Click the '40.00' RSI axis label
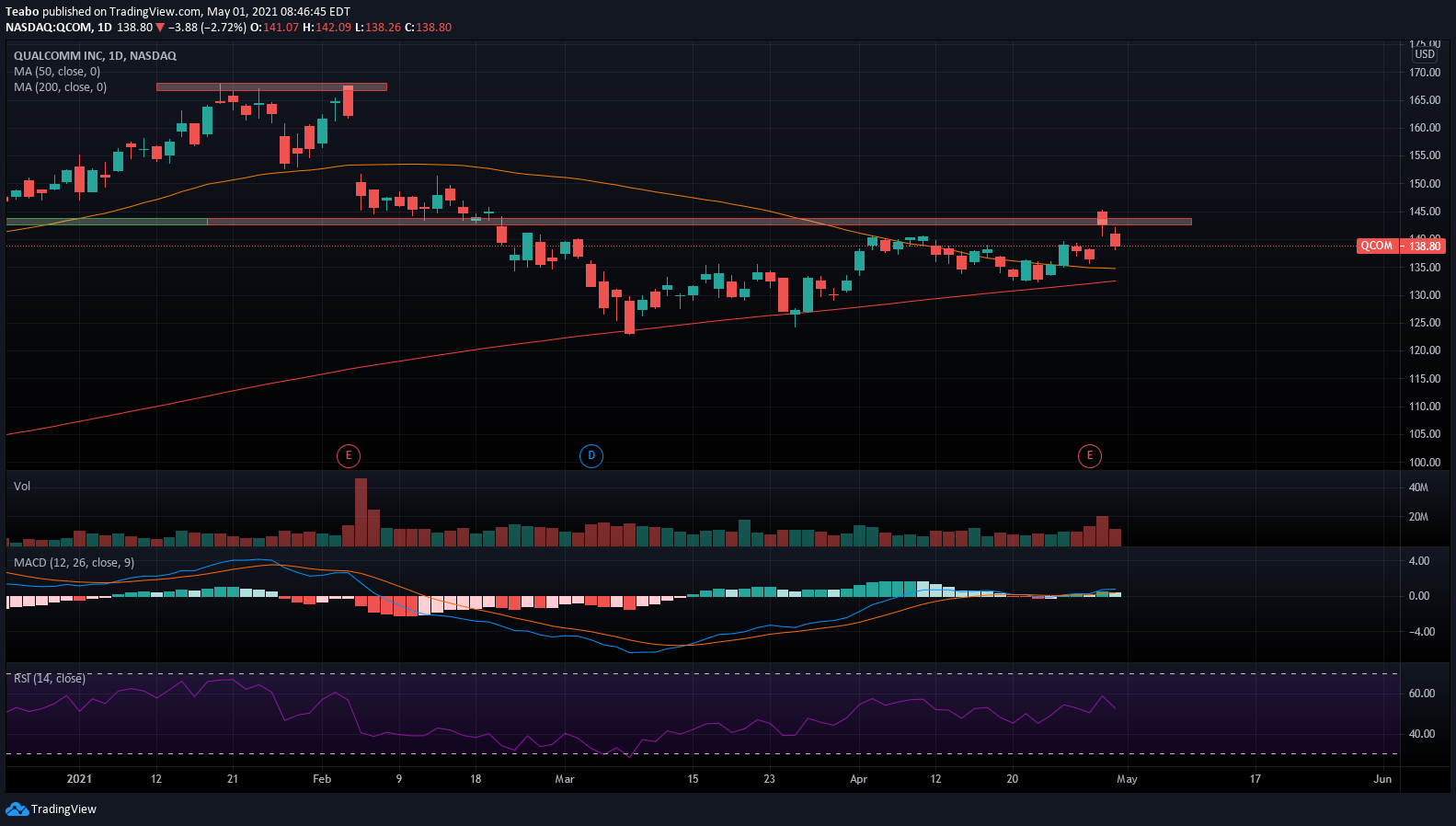Viewport: 1456px width, 826px height. point(1422,734)
